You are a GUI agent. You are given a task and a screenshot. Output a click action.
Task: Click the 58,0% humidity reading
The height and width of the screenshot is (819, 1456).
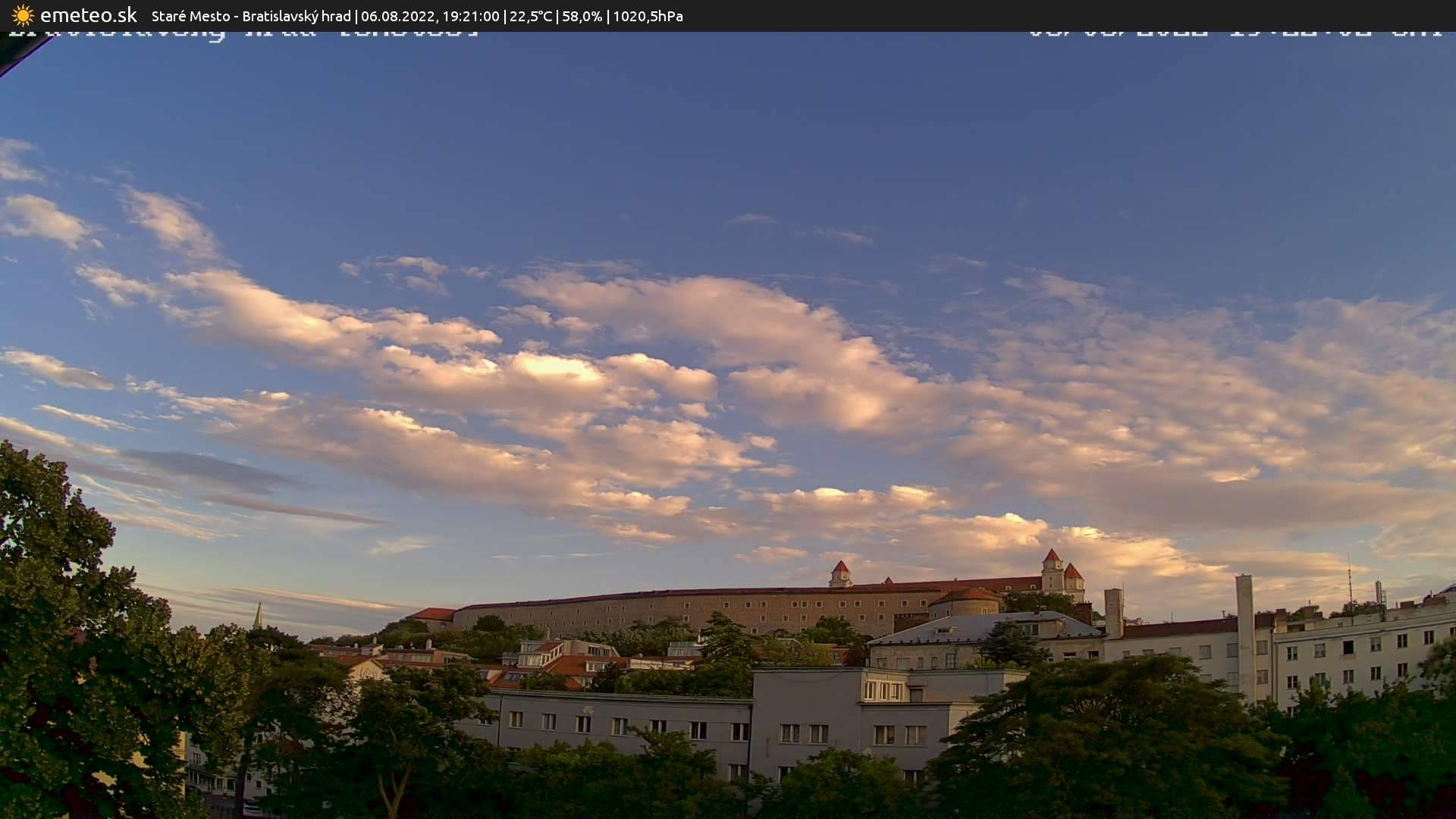tap(582, 16)
